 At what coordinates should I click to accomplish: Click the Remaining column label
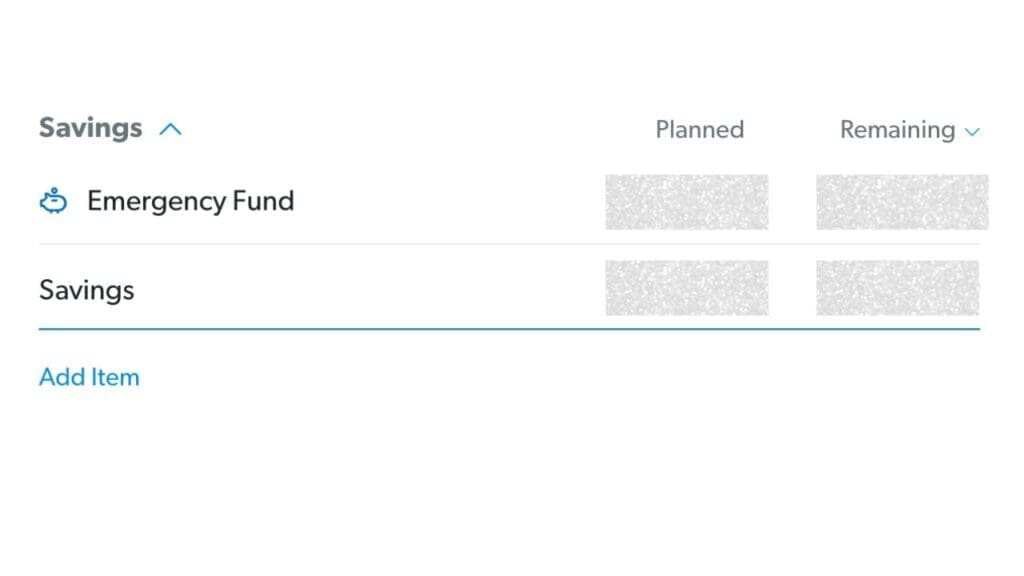pyautogui.click(x=897, y=130)
